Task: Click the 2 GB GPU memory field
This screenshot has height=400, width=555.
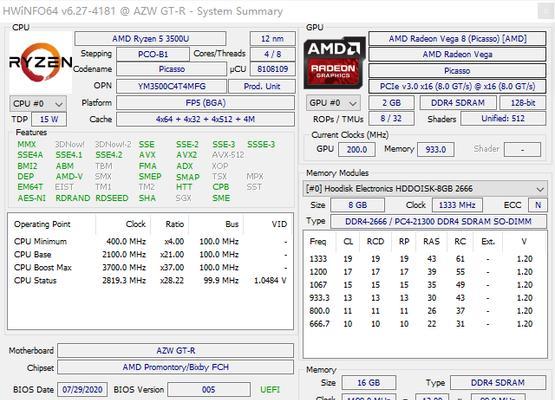Action: coord(391,103)
